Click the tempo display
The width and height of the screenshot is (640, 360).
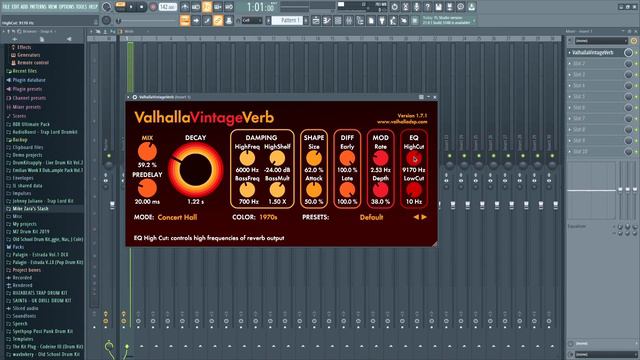168,7
